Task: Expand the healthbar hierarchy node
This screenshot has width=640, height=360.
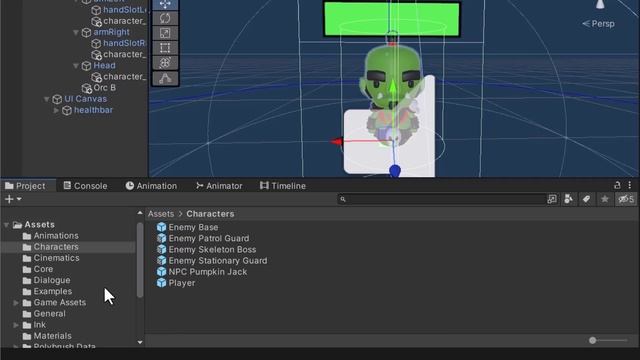Action: [56, 110]
